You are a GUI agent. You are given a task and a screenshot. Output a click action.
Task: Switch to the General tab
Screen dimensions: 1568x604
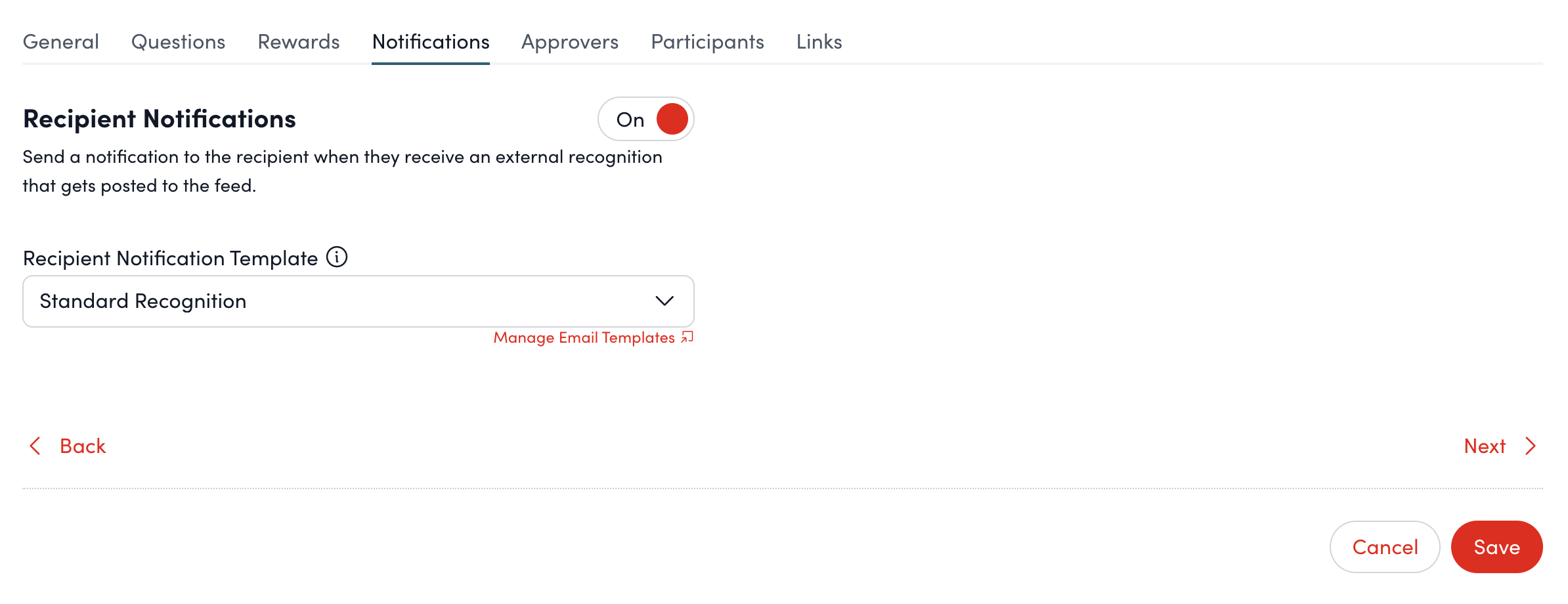pos(60,41)
